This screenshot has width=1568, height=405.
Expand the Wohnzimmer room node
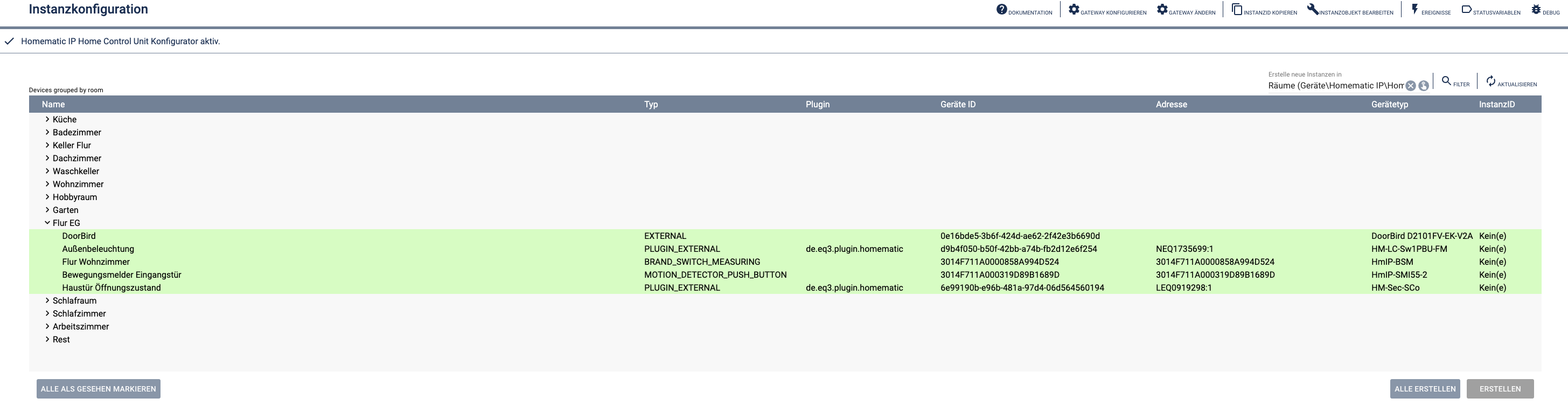47,184
